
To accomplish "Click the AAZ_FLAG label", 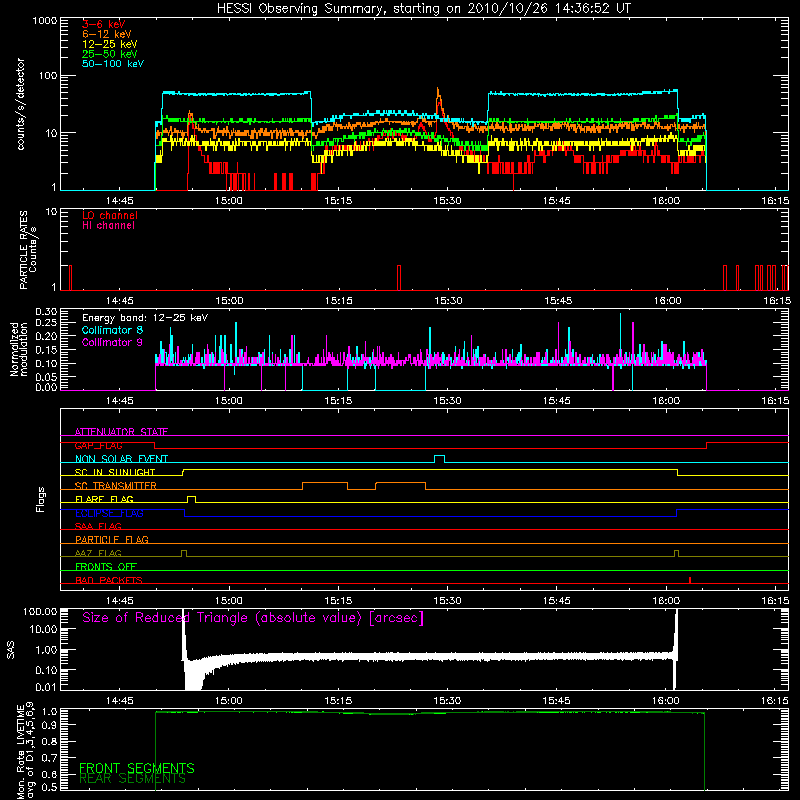I will coord(98,553).
